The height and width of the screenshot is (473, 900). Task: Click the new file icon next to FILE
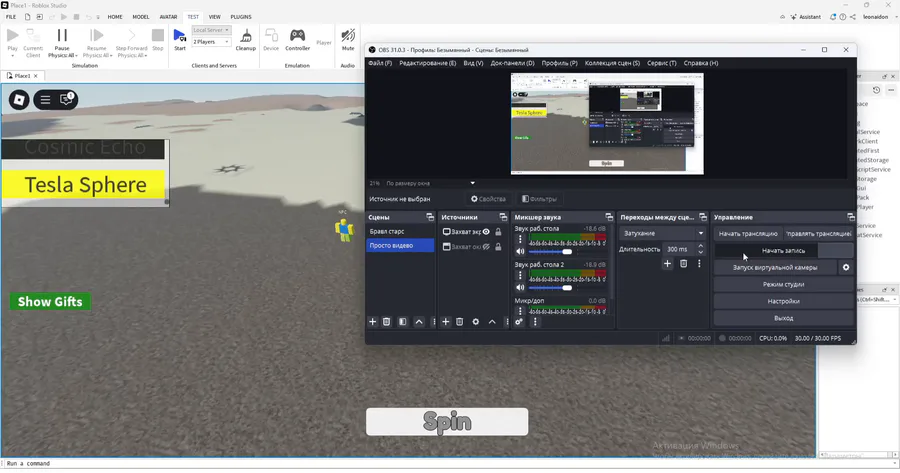pyautogui.click(x=27, y=17)
